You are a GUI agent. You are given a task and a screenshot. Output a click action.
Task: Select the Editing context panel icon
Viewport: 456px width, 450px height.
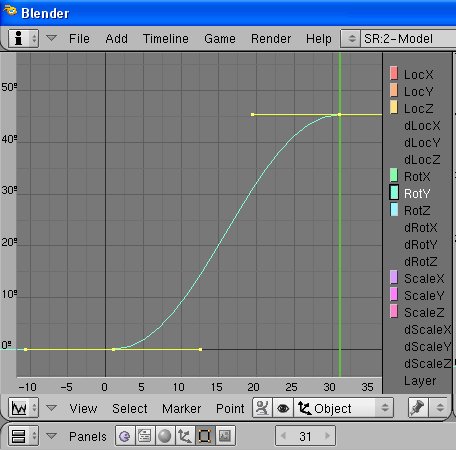coord(205,436)
